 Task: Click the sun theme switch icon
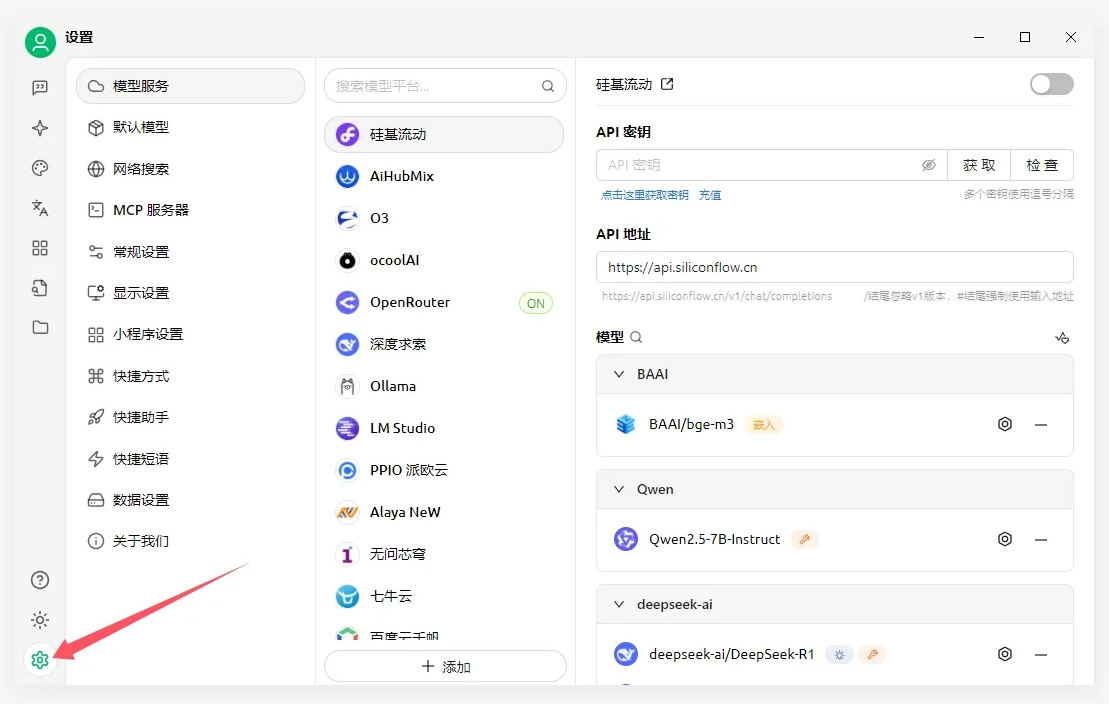coord(40,620)
